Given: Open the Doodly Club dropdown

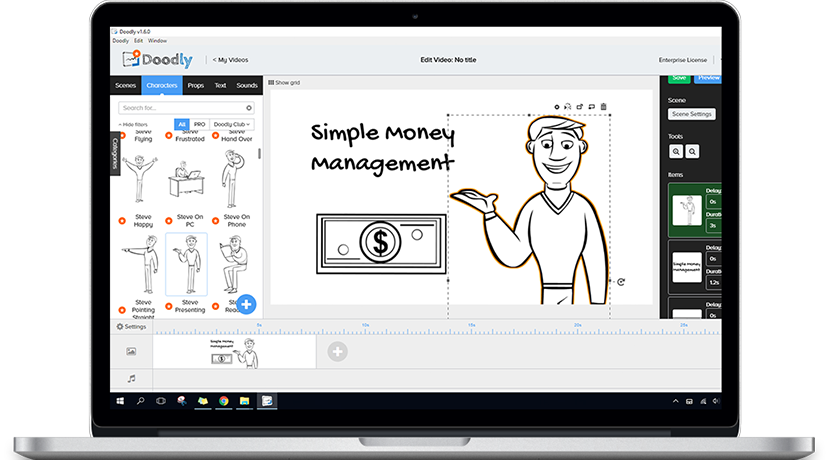Looking at the screenshot, I should [x=231, y=124].
